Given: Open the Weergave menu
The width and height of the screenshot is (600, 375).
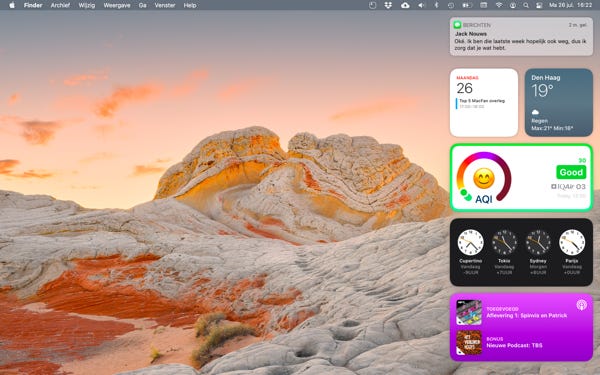Looking at the screenshot, I should click(x=117, y=5).
